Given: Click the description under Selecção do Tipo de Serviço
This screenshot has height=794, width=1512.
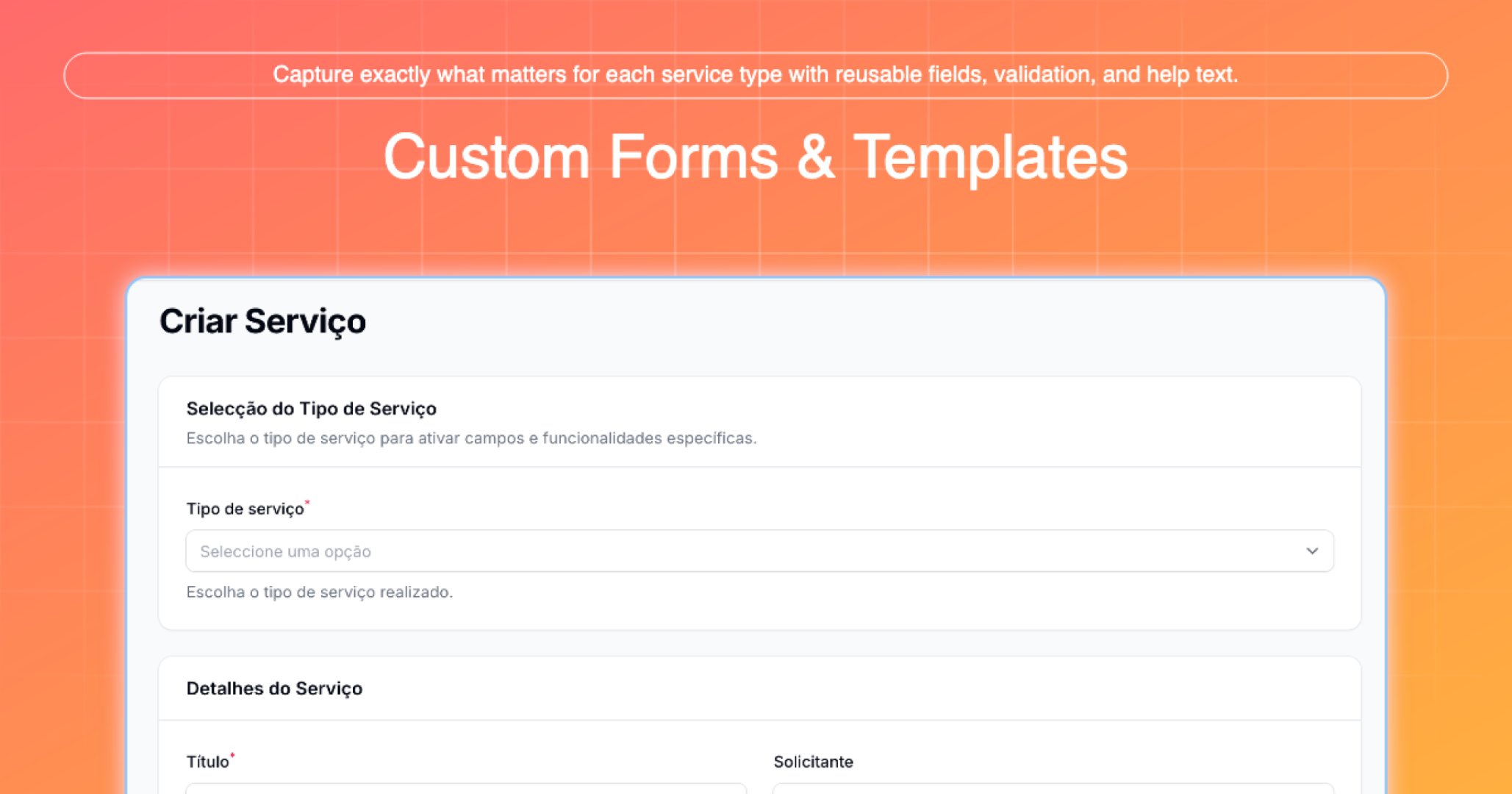Looking at the screenshot, I should [472, 439].
